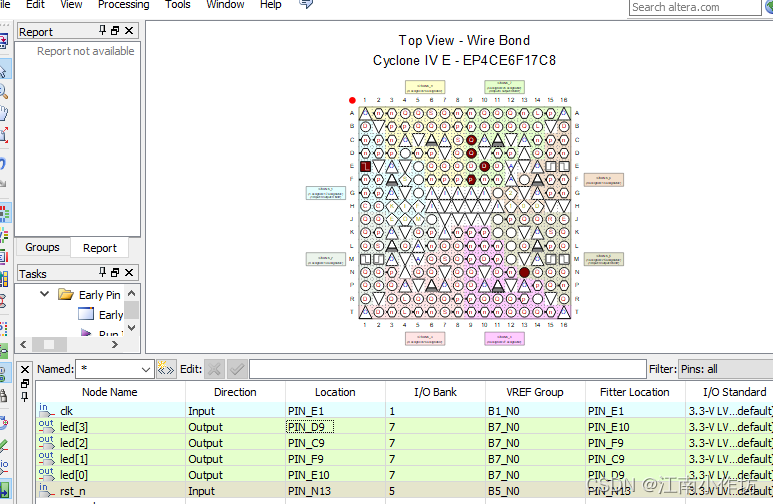This screenshot has height=504, width=773.
Task: Select the led[1] node name
Action: pyautogui.click(x=74, y=459)
